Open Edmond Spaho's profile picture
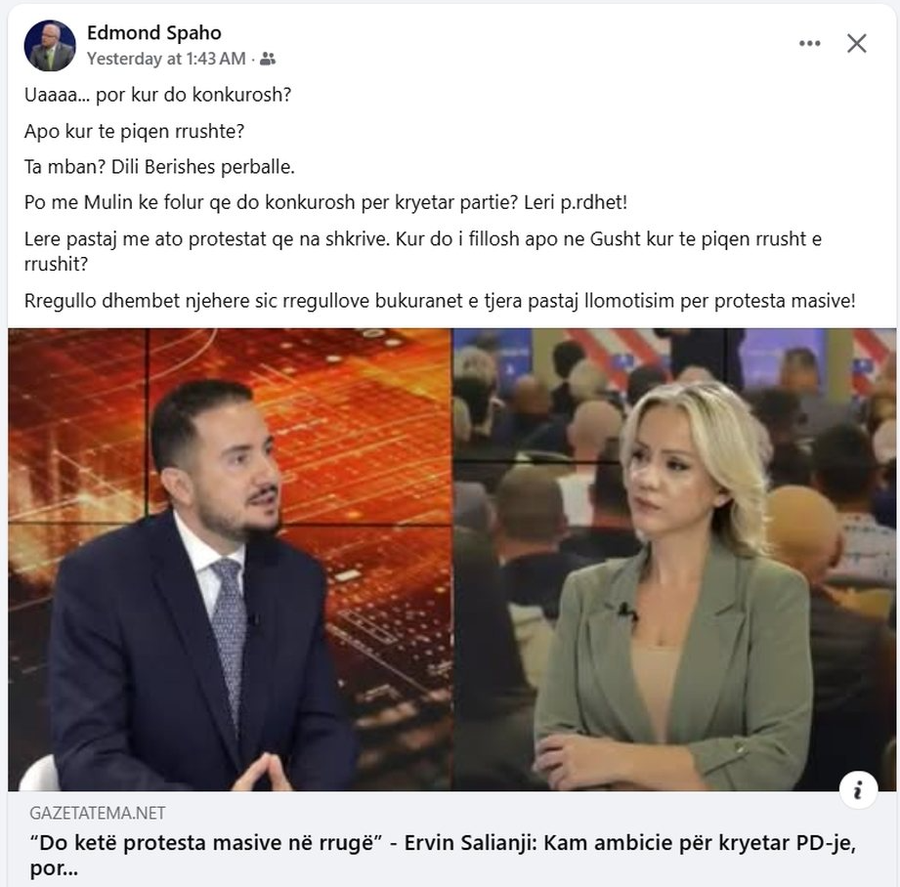The image size is (900, 887). pyautogui.click(x=49, y=45)
